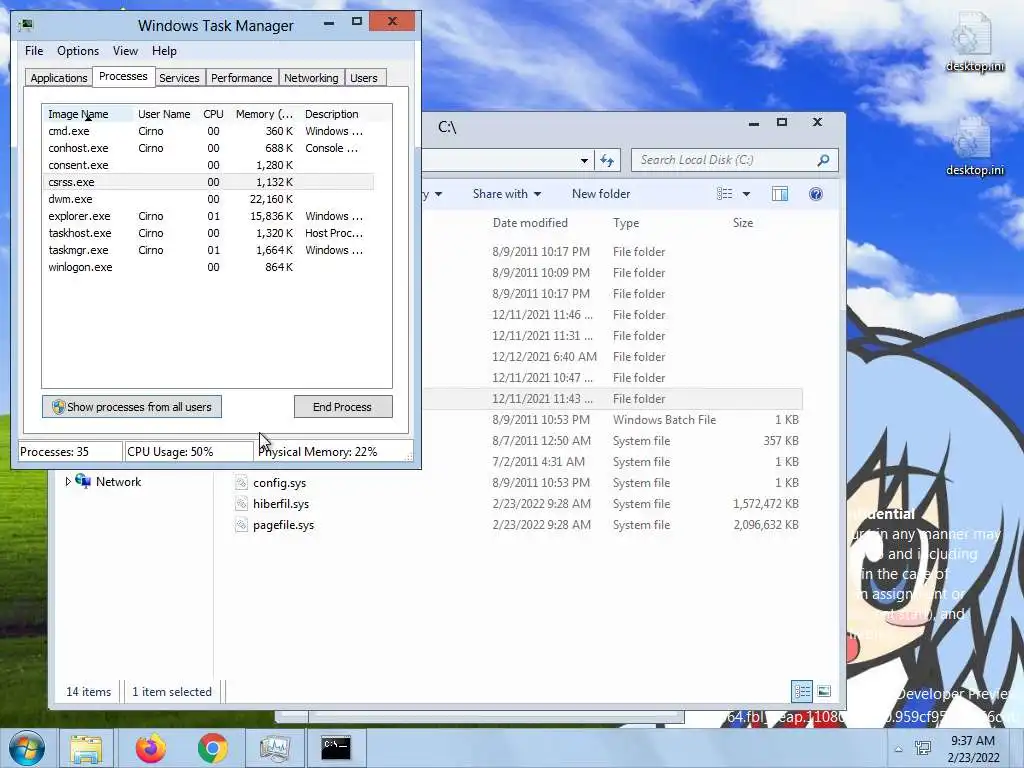
Task: Open Task Manager File menu
Action: click(34, 51)
